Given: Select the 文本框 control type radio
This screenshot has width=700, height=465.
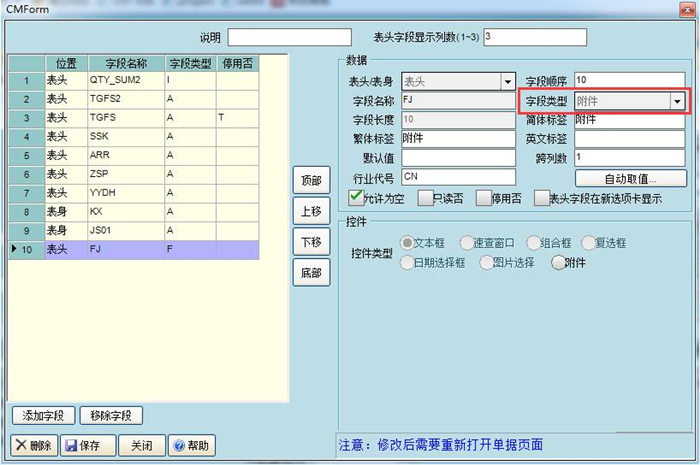Looking at the screenshot, I should 407,242.
